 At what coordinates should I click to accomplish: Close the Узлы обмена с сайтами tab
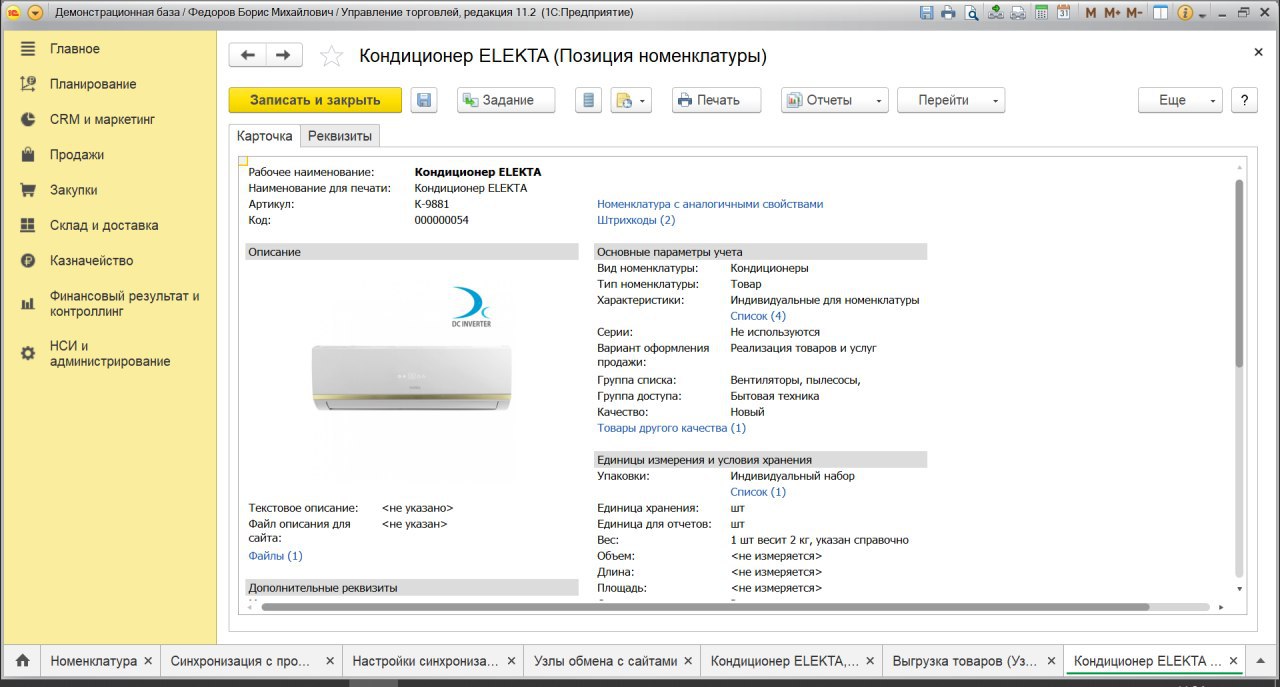click(x=689, y=661)
